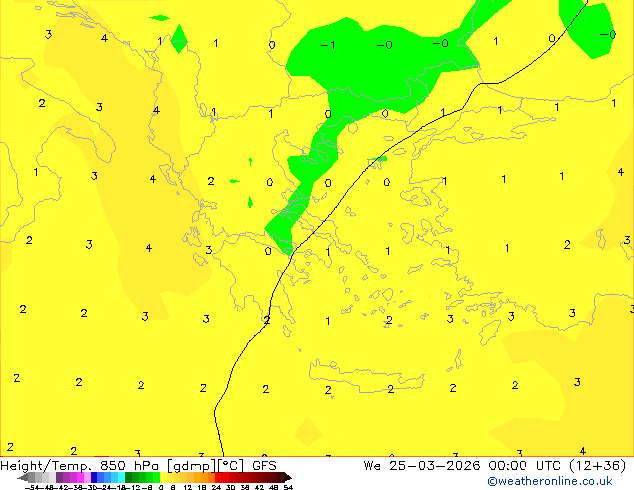Select the cyan legend swatch
This screenshot has width=634, height=490.
[121, 477]
